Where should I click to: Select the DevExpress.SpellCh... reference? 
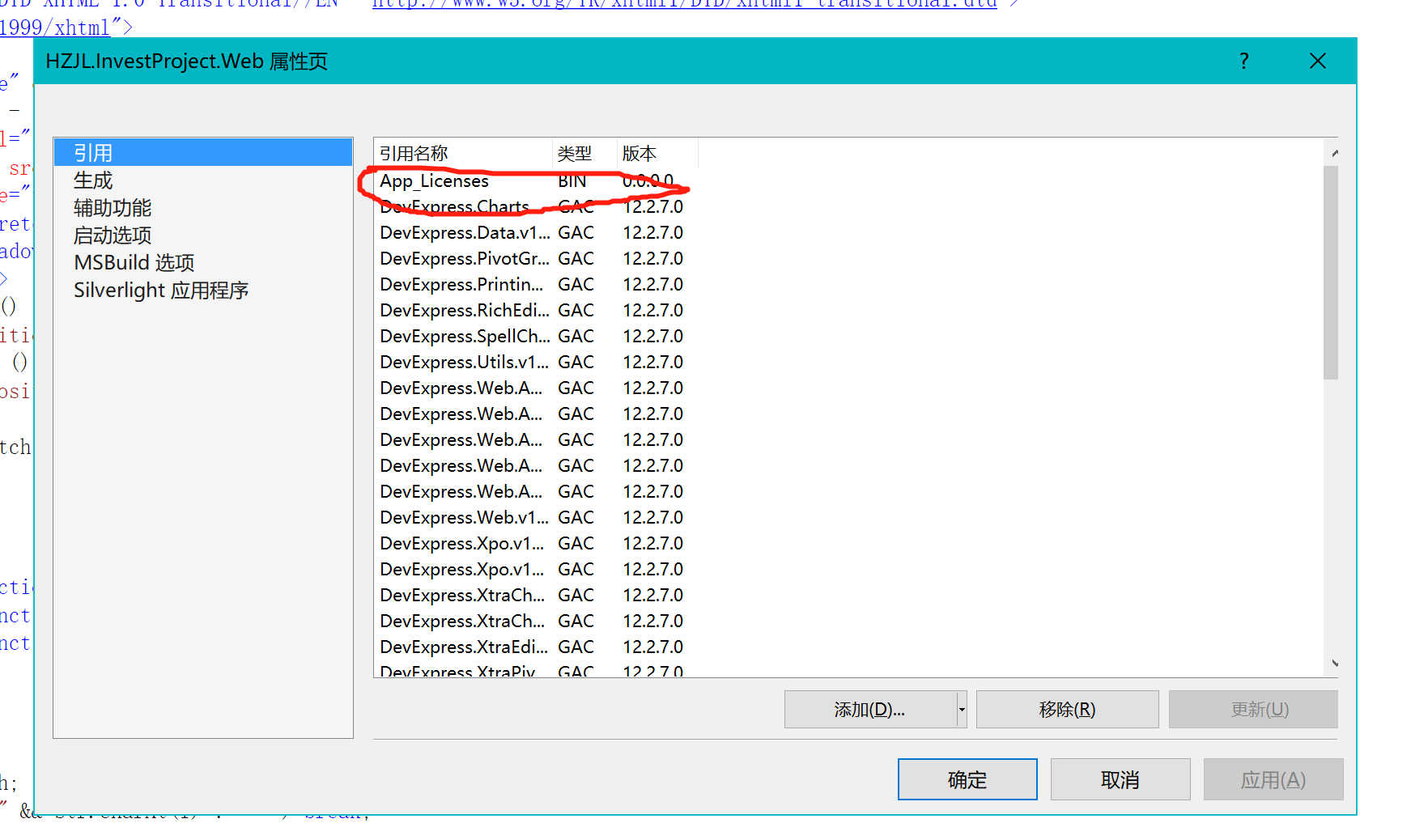(534, 336)
